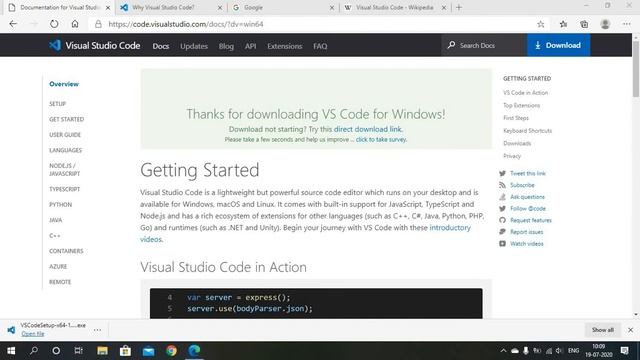
Task: Launch Google Chrome from taskbar
Action: point(171,351)
